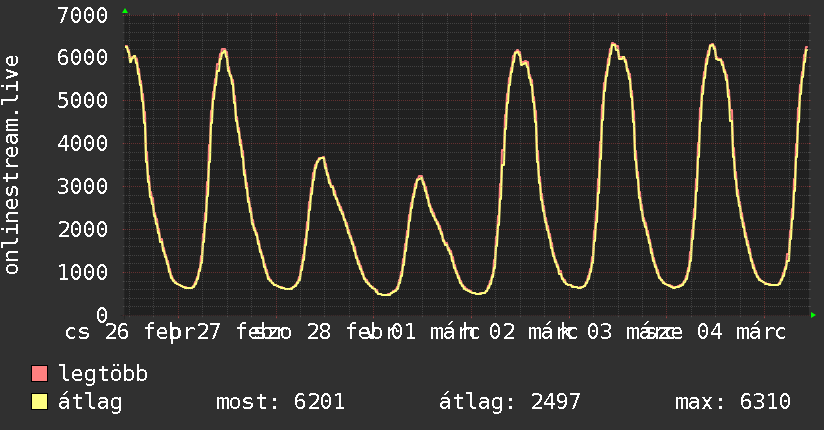Click the 5000 y-axis label

(x=83, y=100)
